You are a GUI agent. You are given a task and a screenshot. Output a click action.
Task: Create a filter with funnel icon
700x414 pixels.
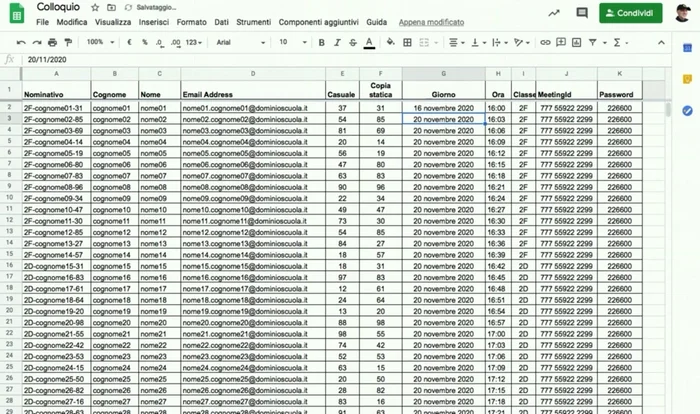tap(592, 42)
